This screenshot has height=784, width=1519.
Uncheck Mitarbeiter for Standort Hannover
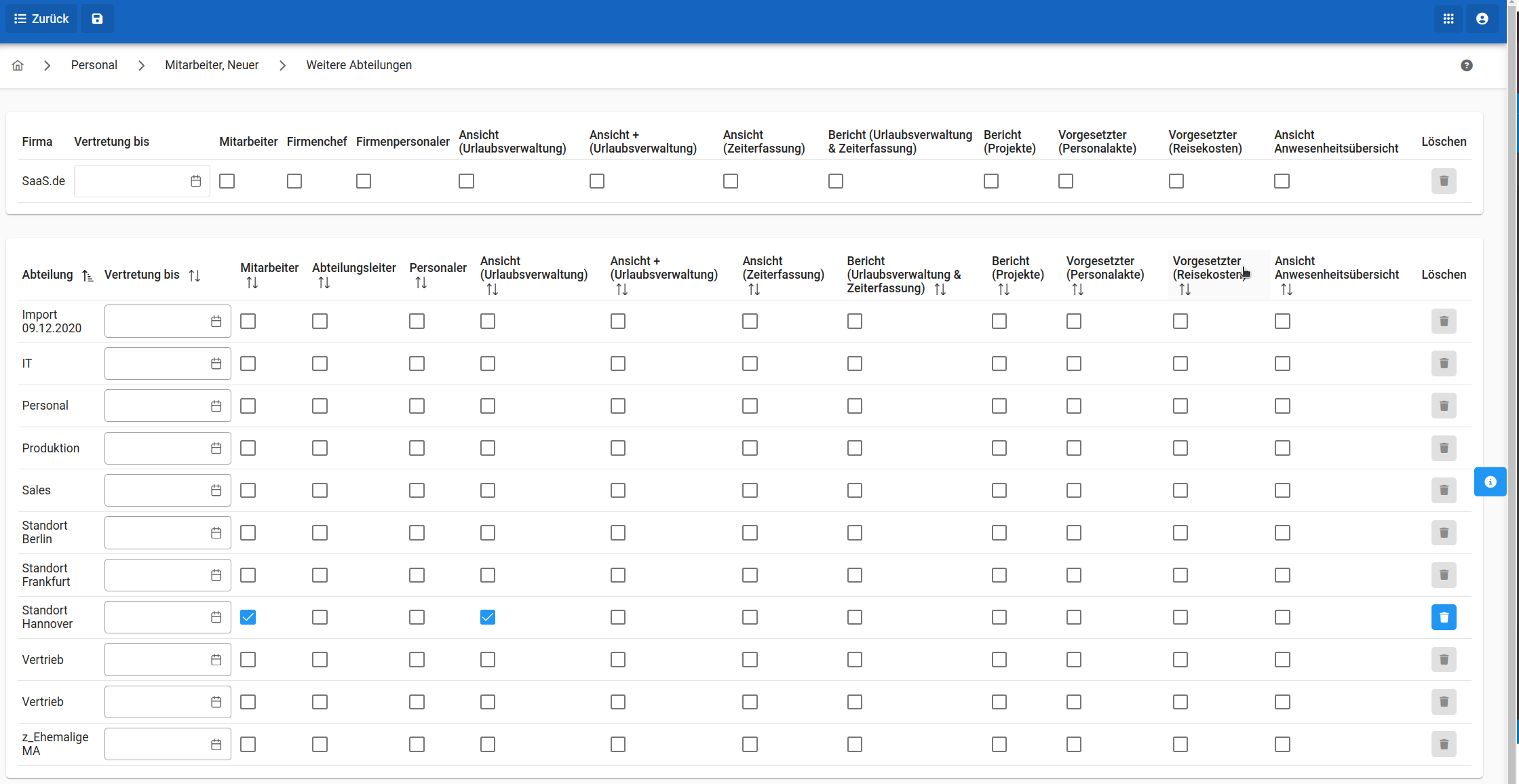point(248,617)
